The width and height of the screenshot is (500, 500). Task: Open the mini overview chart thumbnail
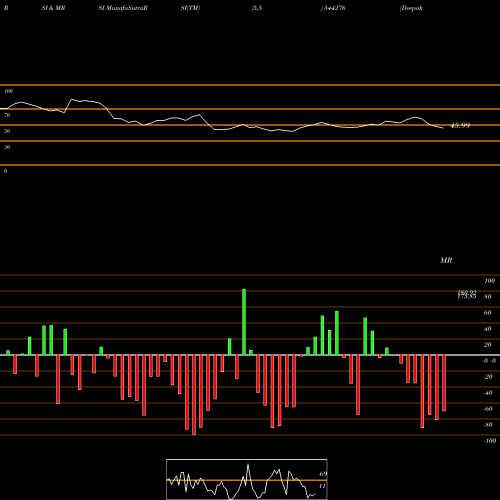(x=247, y=479)
